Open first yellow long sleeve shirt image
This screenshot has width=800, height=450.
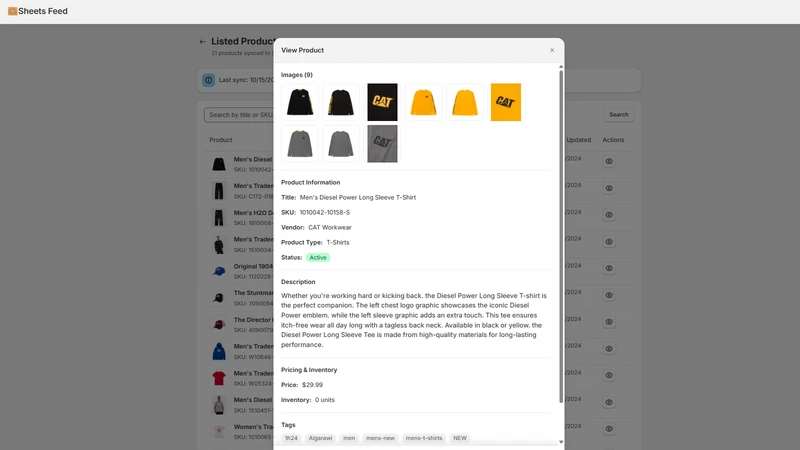coord(423,102)
